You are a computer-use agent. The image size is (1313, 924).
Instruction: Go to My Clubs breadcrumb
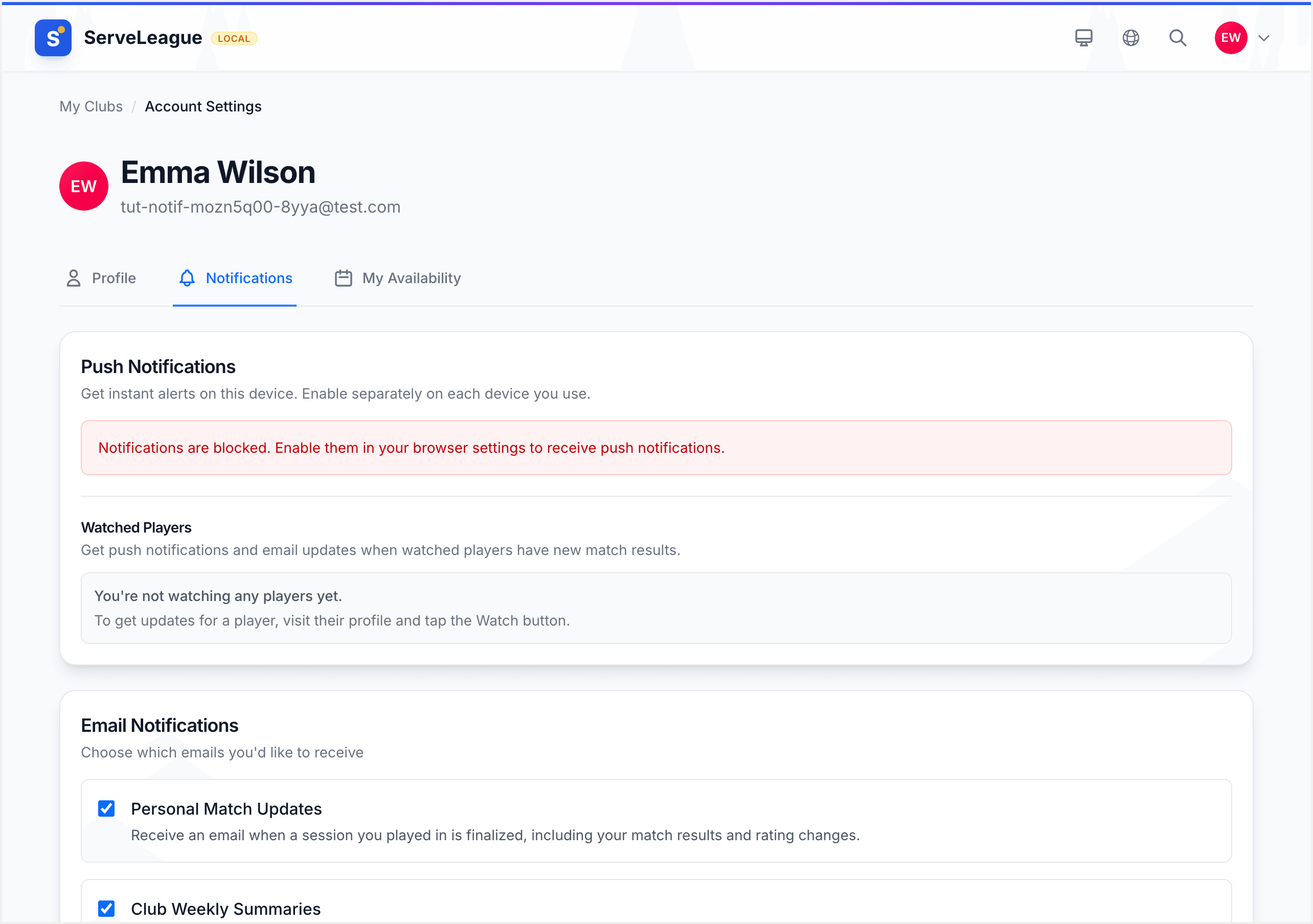tap(91, 106)
